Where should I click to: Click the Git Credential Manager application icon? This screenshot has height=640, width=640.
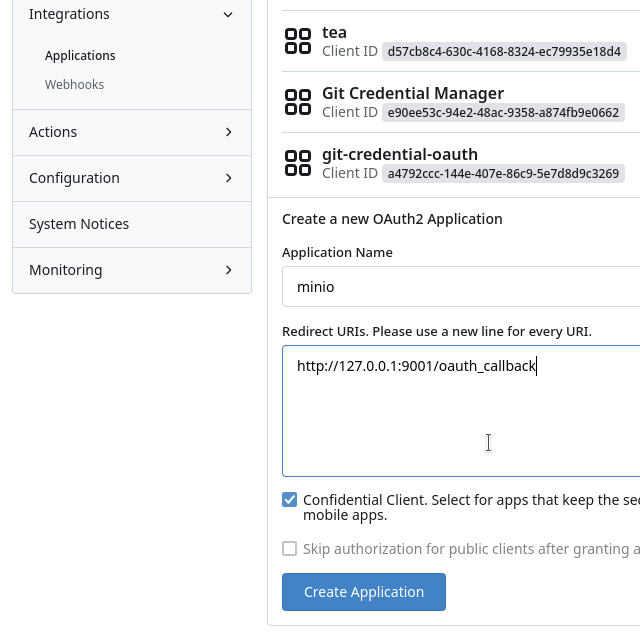pyautogui.click(x=298, y=102)
